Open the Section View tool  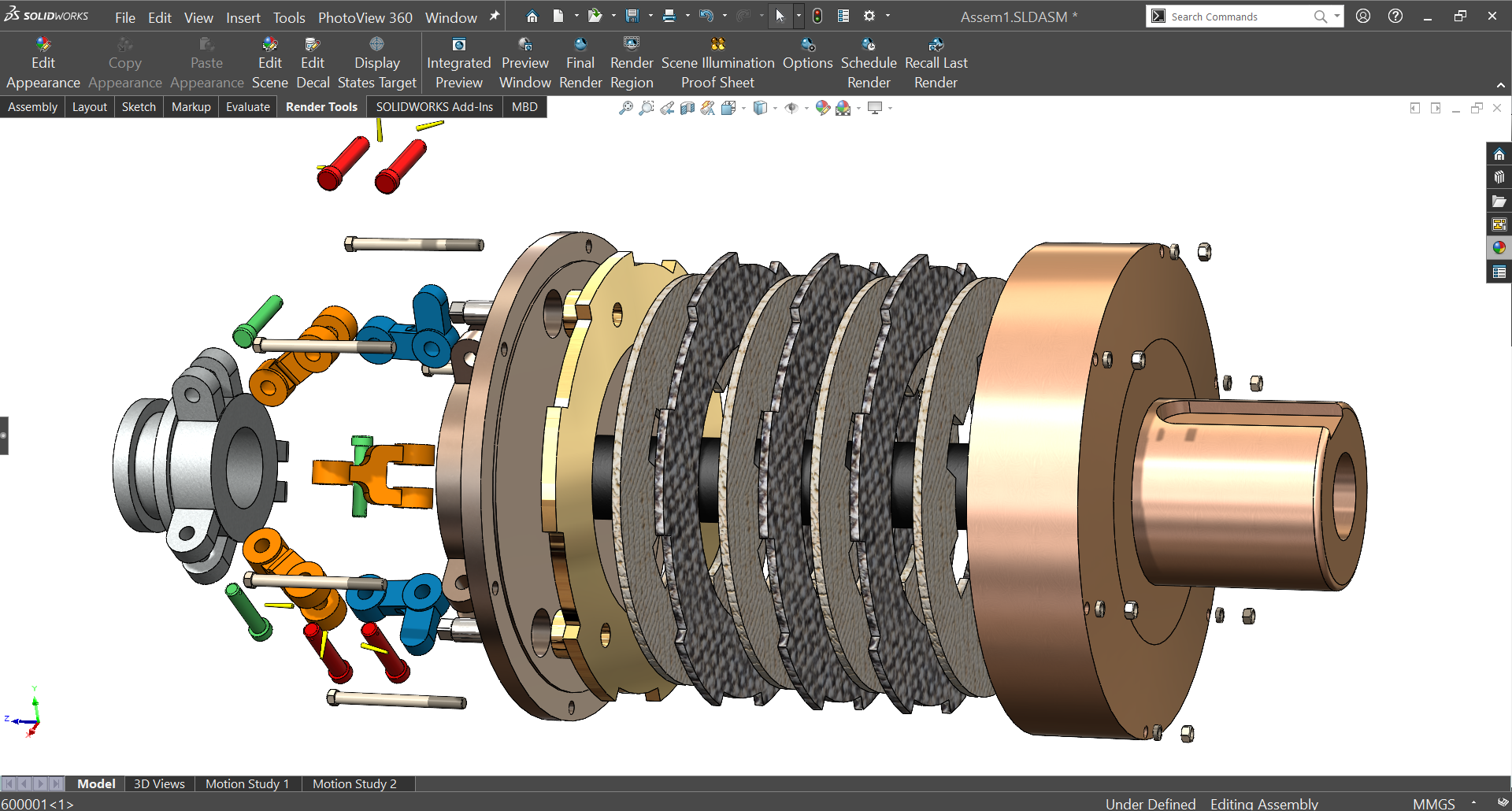687,108
